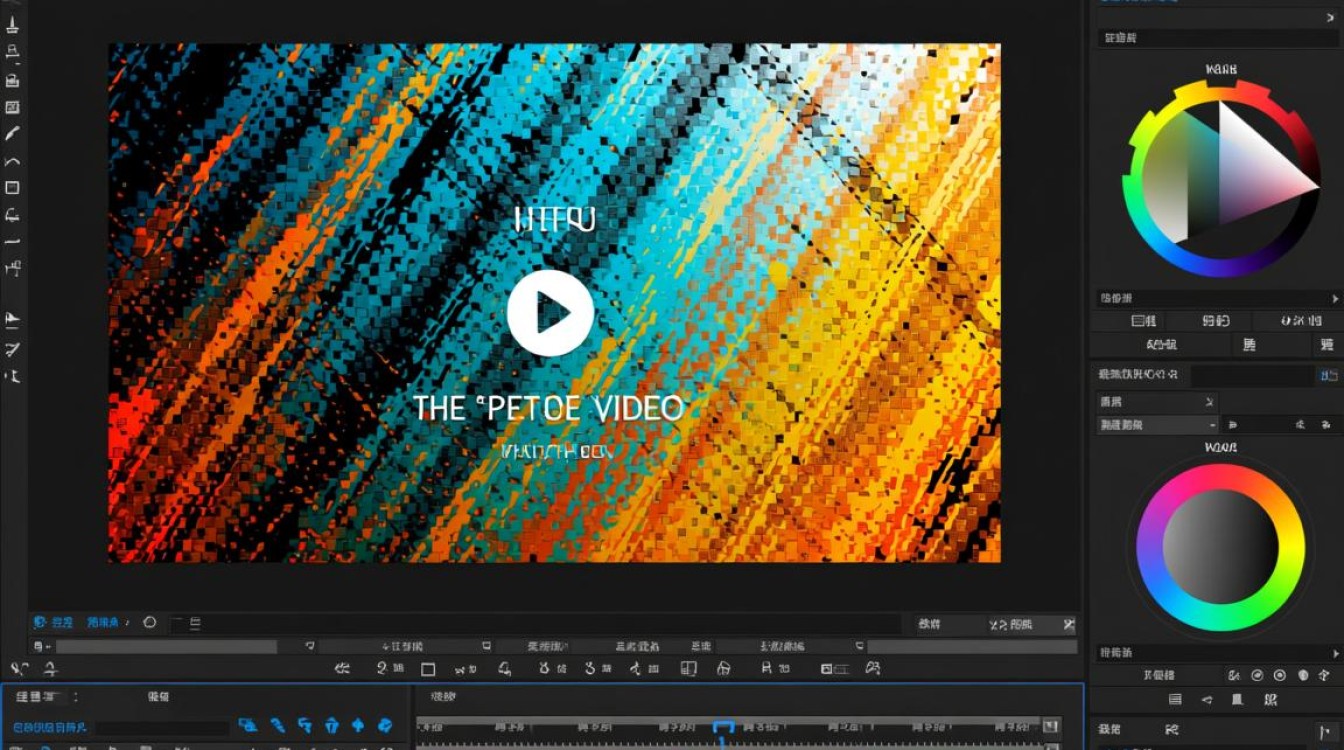1344x750 pixels.
Task: Click the square frame icon in the center toolbar
Action: coord(428,669)
